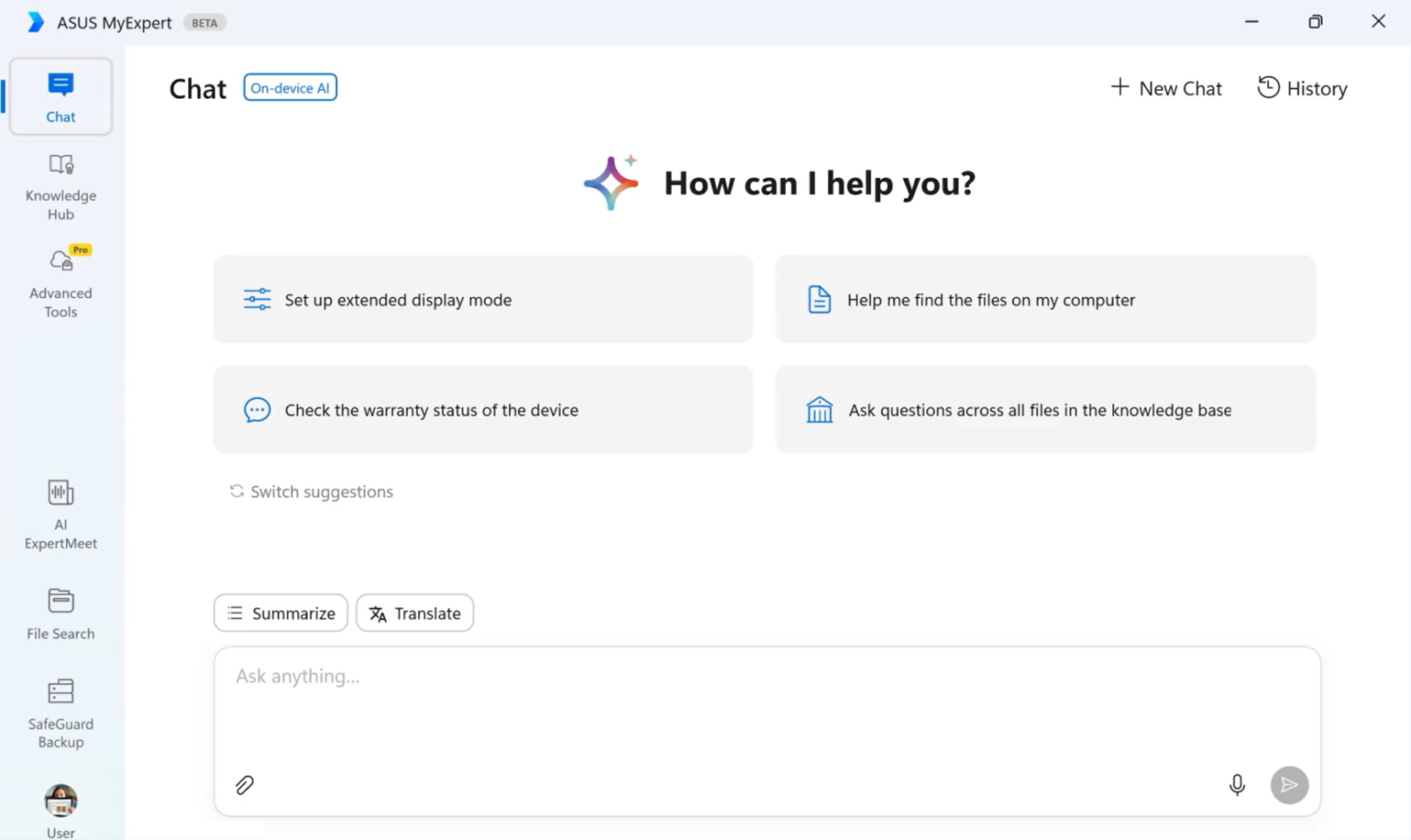The image size is (1411, 840).
Task: Select 'Set up extended display mode' suggestion
Action: point(483,300)
